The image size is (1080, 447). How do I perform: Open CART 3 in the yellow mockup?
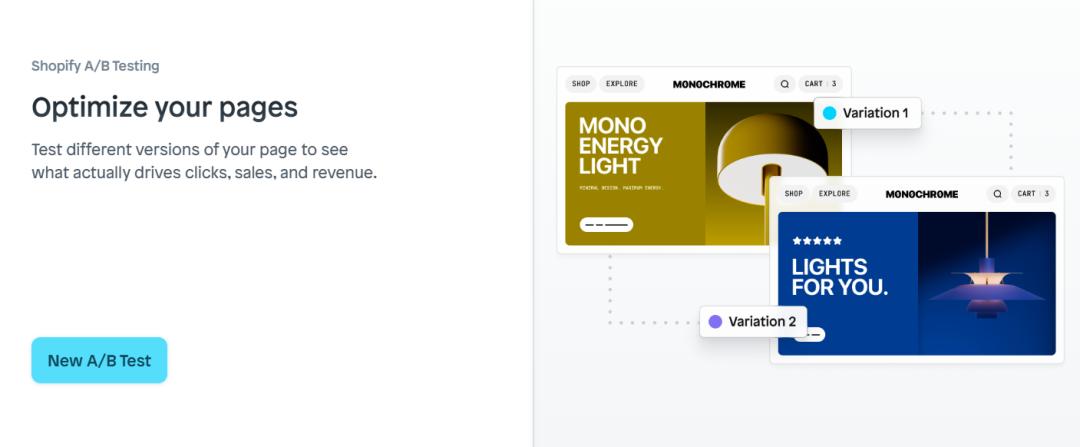pyautogui.click(x=820, y=84)
